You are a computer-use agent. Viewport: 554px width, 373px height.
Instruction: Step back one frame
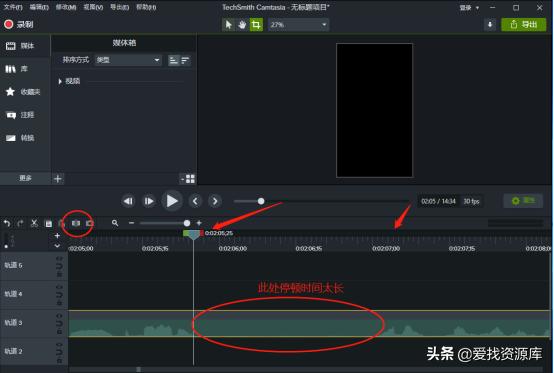tap(128, 201)
